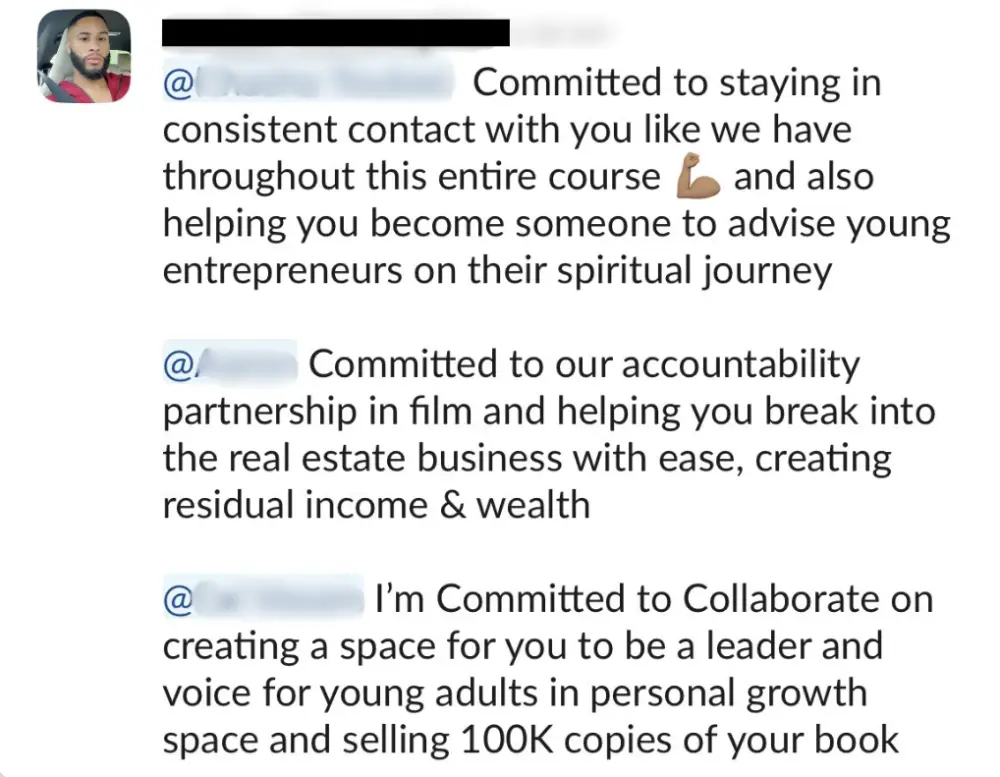Click the flexed biceps emoji
The width and height of the screenshot is (1000, 777).
click(x=699, y=178)
